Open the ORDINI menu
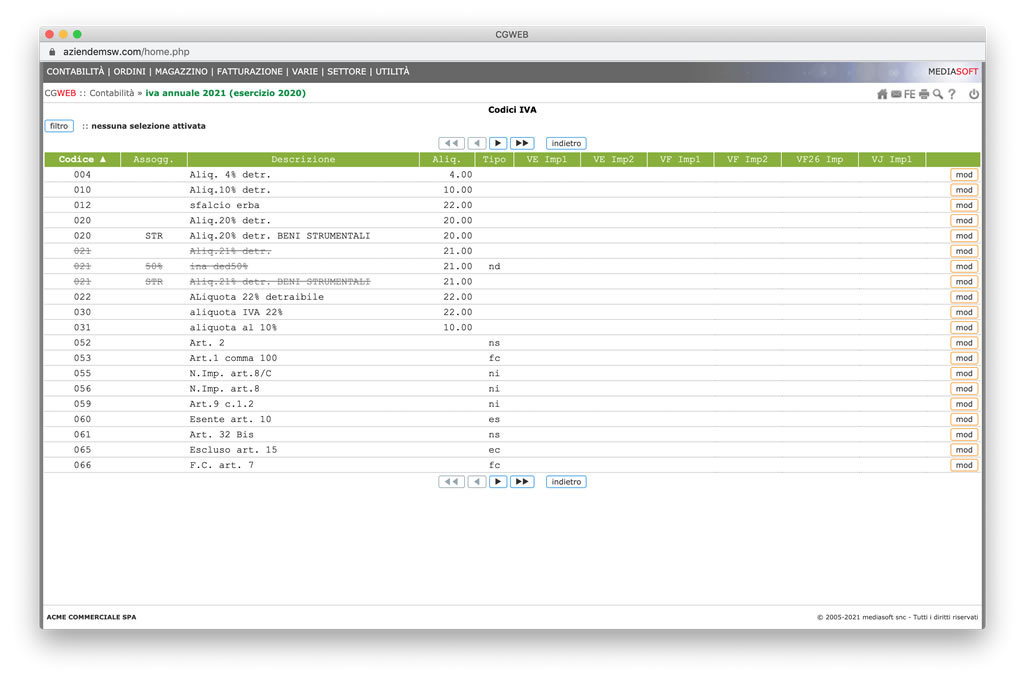The height and width of the screenshot is (681, 1024). pyautogui.click(x=129, y=72)
